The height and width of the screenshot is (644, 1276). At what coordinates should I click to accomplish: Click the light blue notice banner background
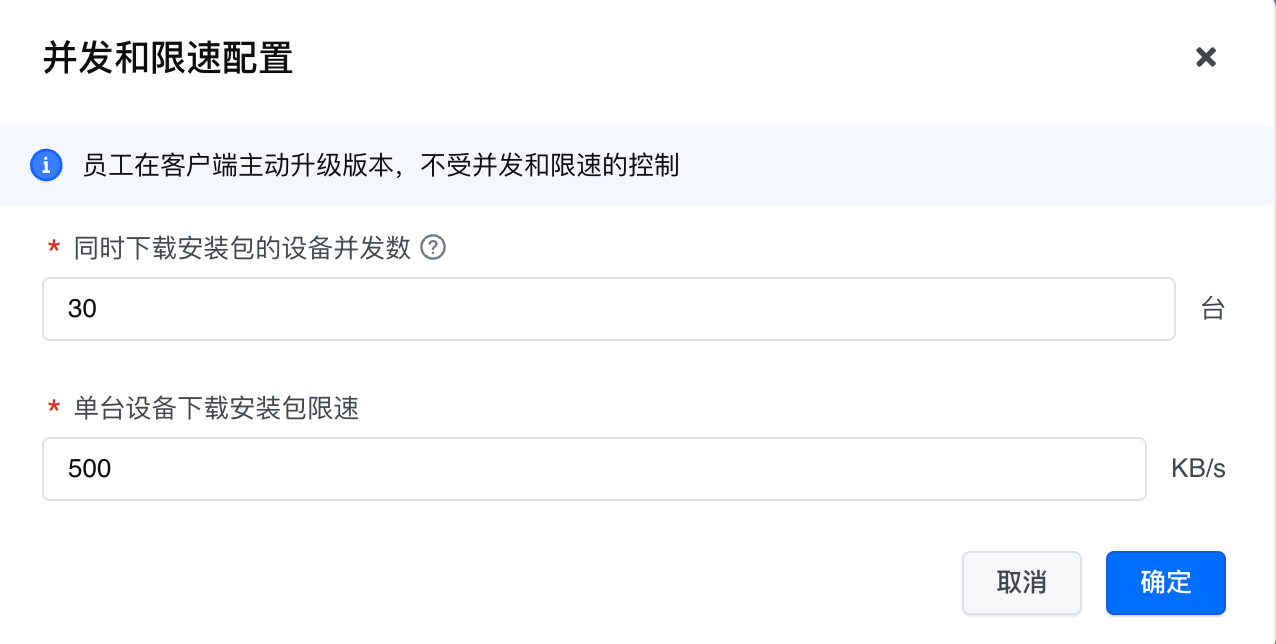point(950,165)
